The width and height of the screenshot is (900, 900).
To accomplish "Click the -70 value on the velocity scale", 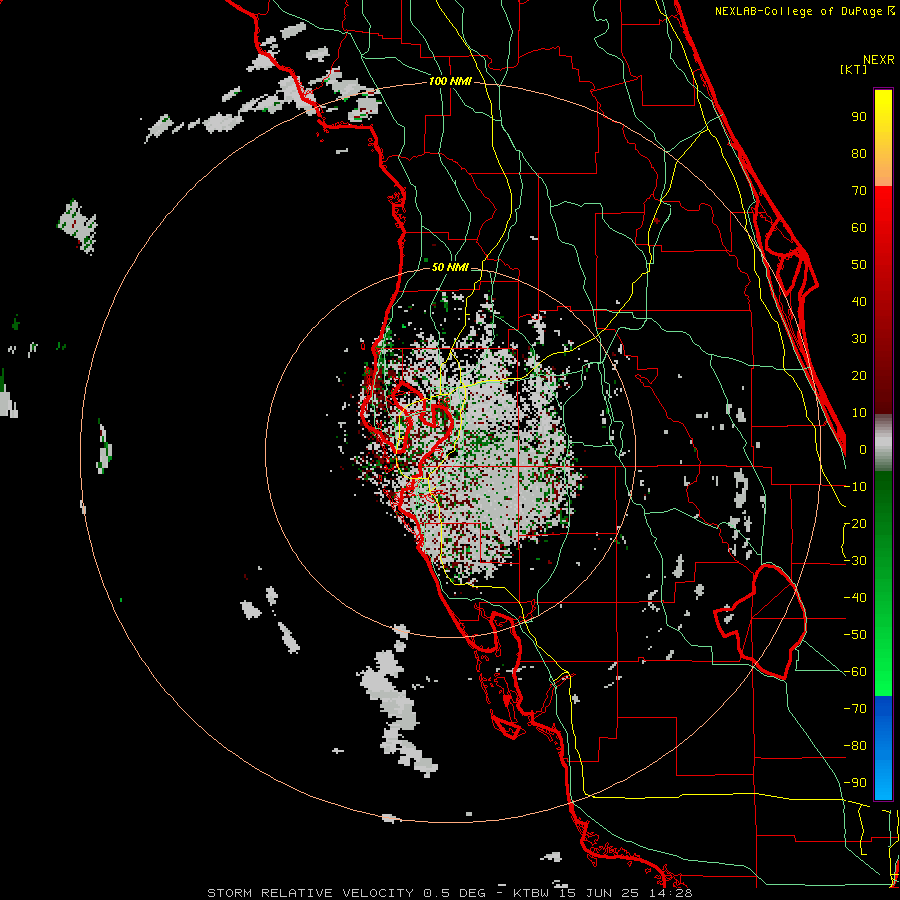I will click(855, 709).
